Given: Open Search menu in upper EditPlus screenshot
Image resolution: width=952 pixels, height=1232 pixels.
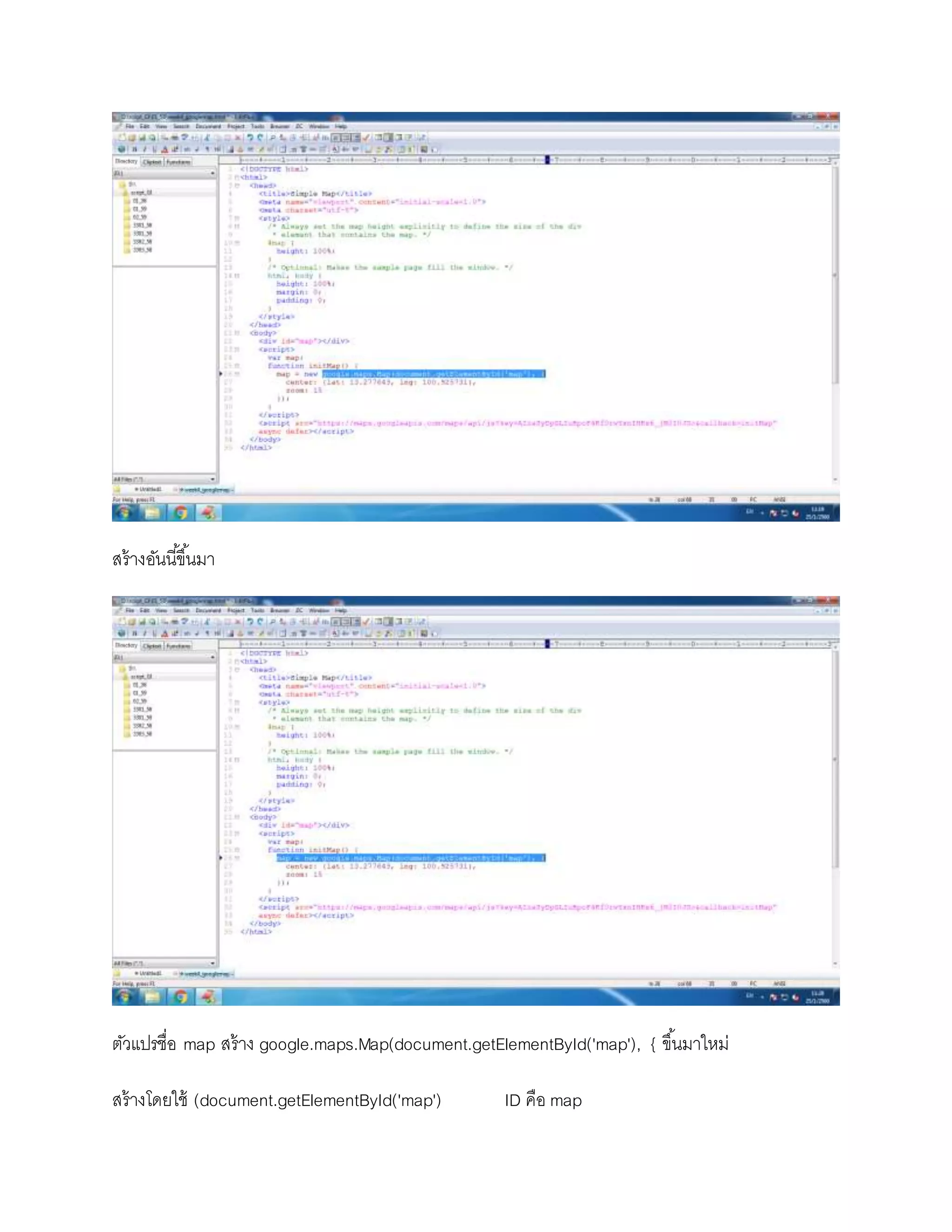Looking at the screenshot, I should [x=181, y=127].
